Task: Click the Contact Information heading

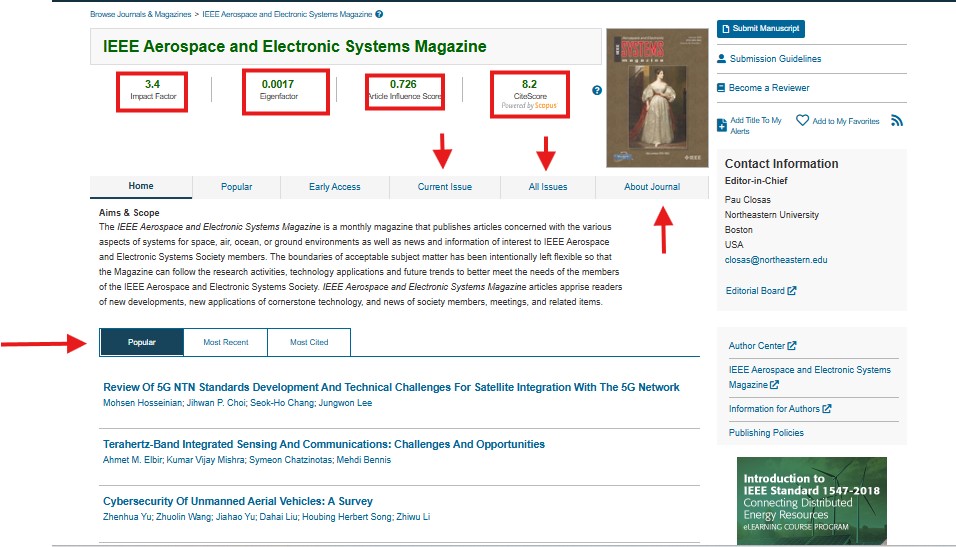Action: (782, 163)
